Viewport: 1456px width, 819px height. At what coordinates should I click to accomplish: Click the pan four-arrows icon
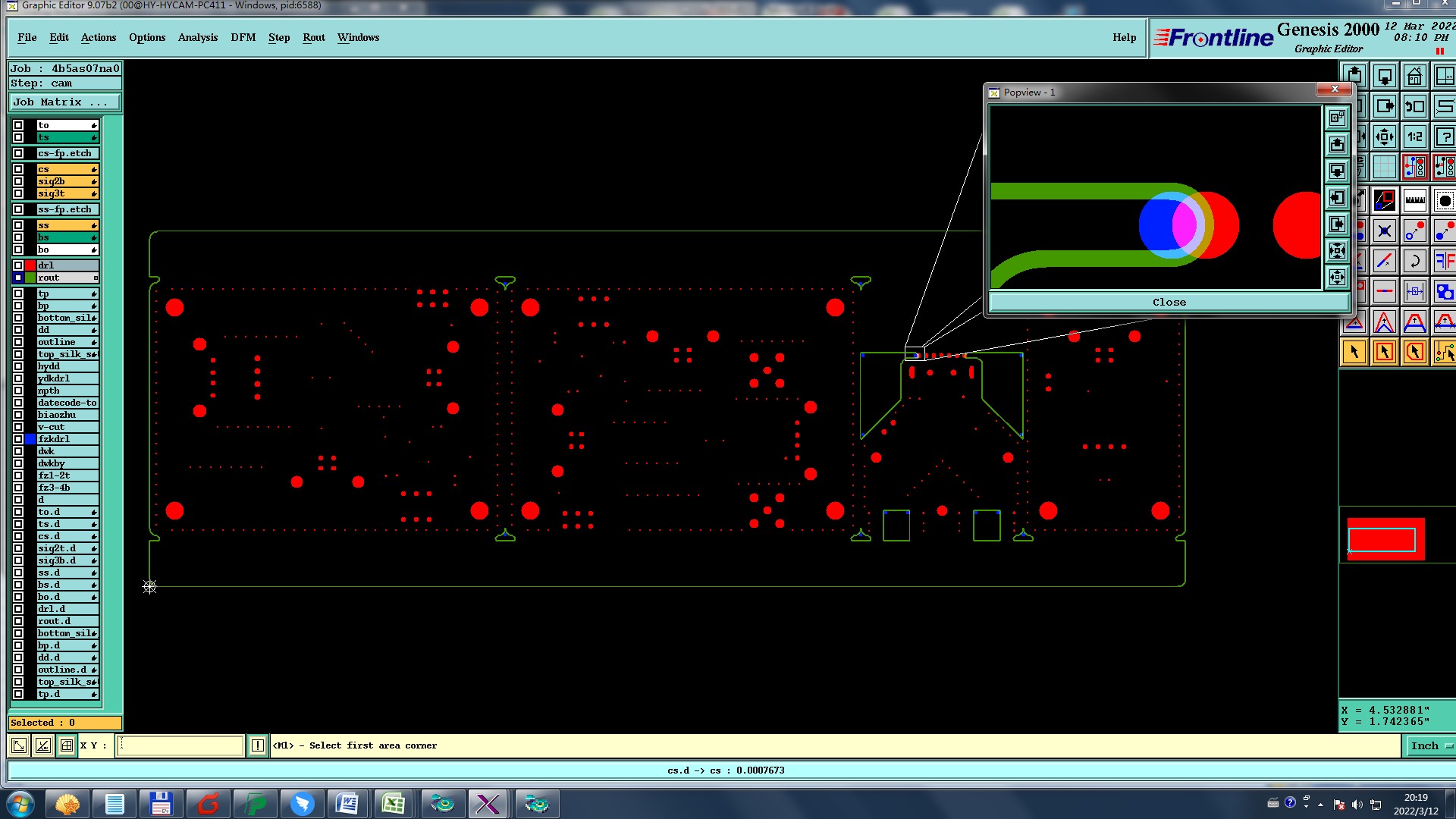pos(1384,137)
